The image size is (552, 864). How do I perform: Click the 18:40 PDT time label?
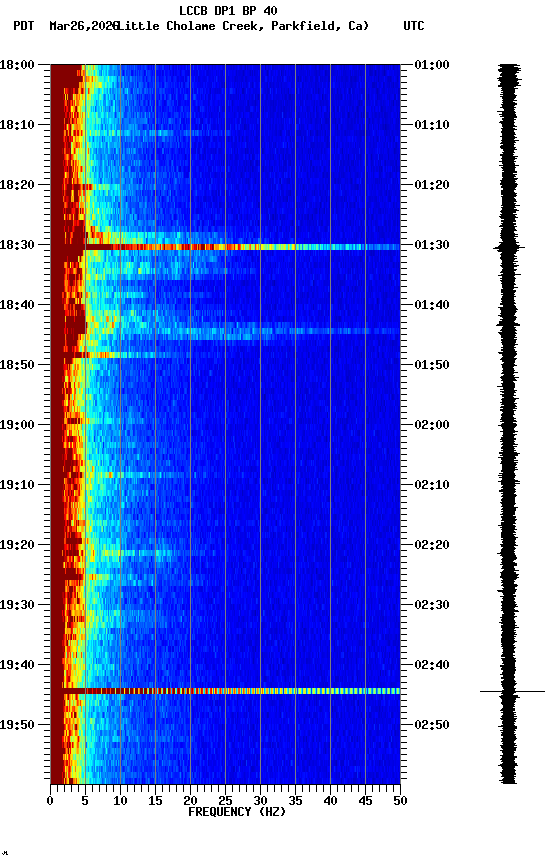click(x=17, y=305)
